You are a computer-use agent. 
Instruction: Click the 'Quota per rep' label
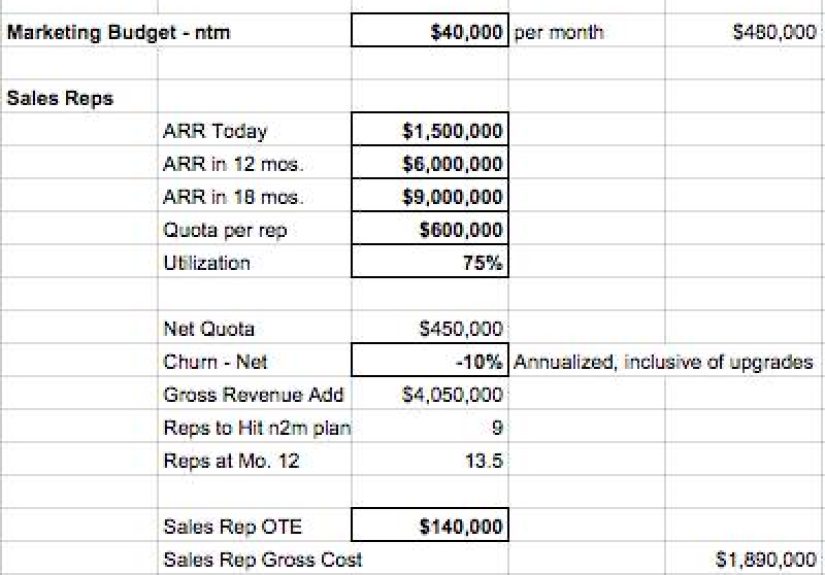[x=225, y=230]
